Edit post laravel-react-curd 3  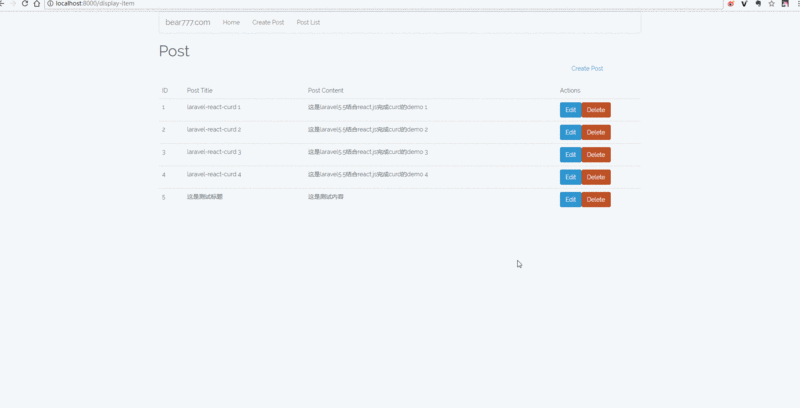[x=570, y=155]
